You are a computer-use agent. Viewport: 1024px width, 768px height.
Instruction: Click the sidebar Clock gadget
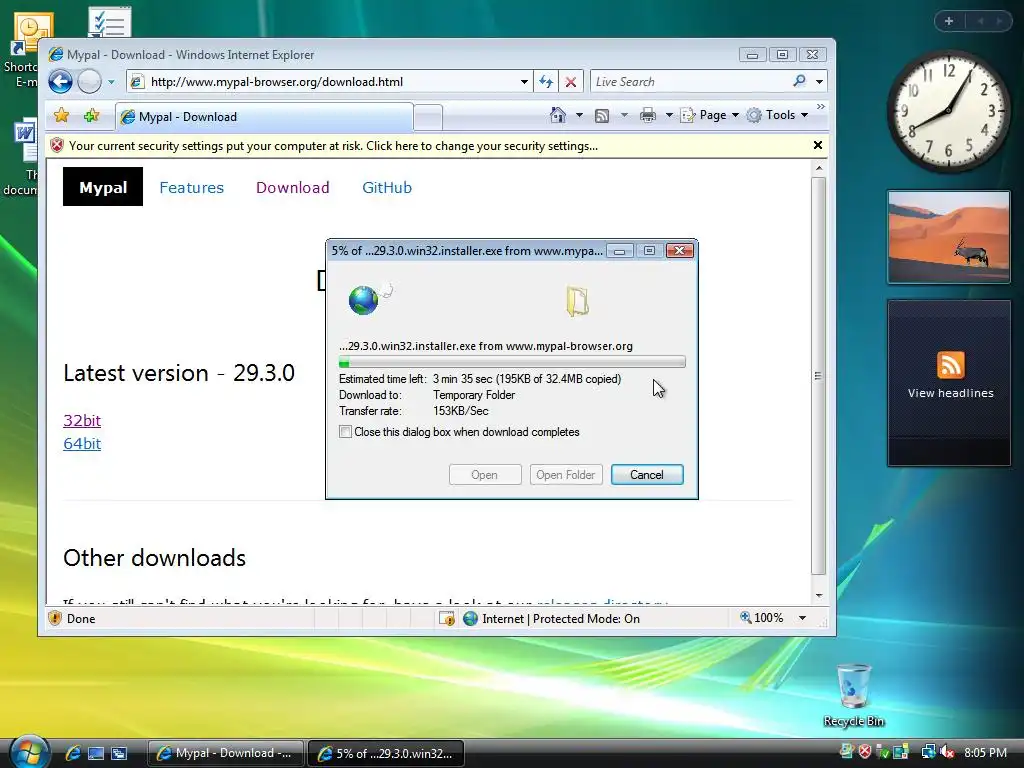tap(948, 112)
